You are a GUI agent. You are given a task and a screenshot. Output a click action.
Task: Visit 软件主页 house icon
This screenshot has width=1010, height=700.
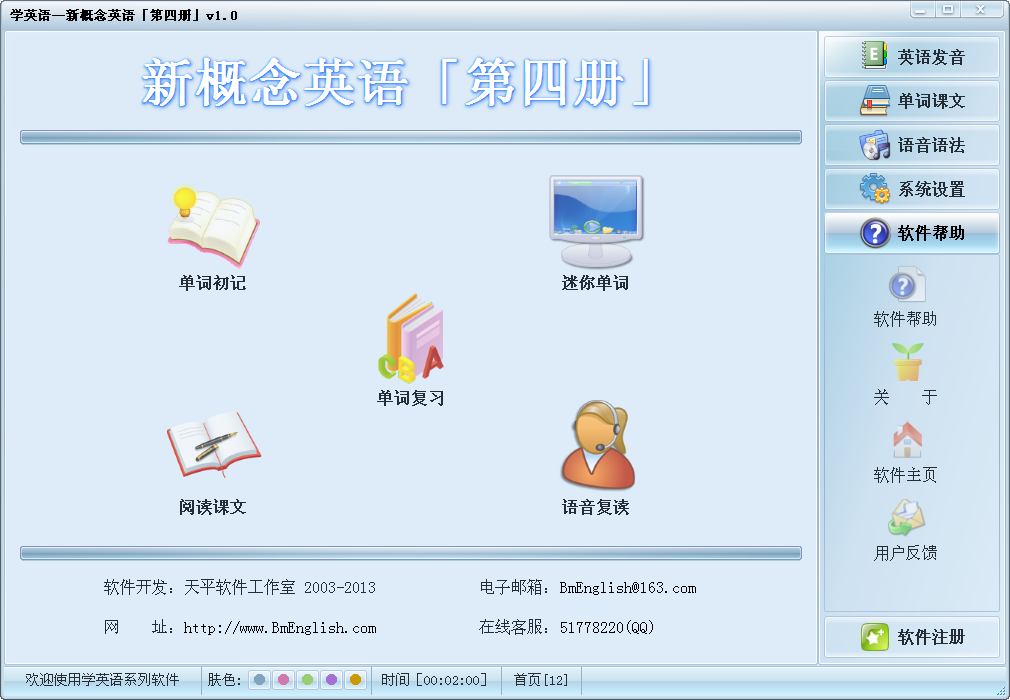click(x=907, y=440)
